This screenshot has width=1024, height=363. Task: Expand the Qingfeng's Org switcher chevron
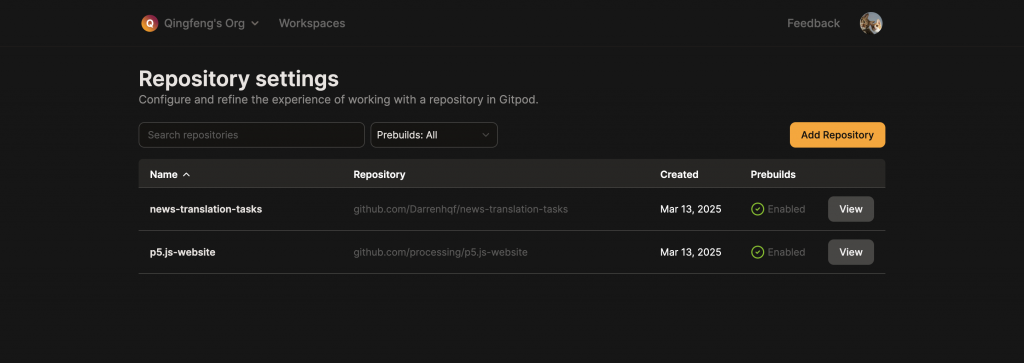point(255,24)
